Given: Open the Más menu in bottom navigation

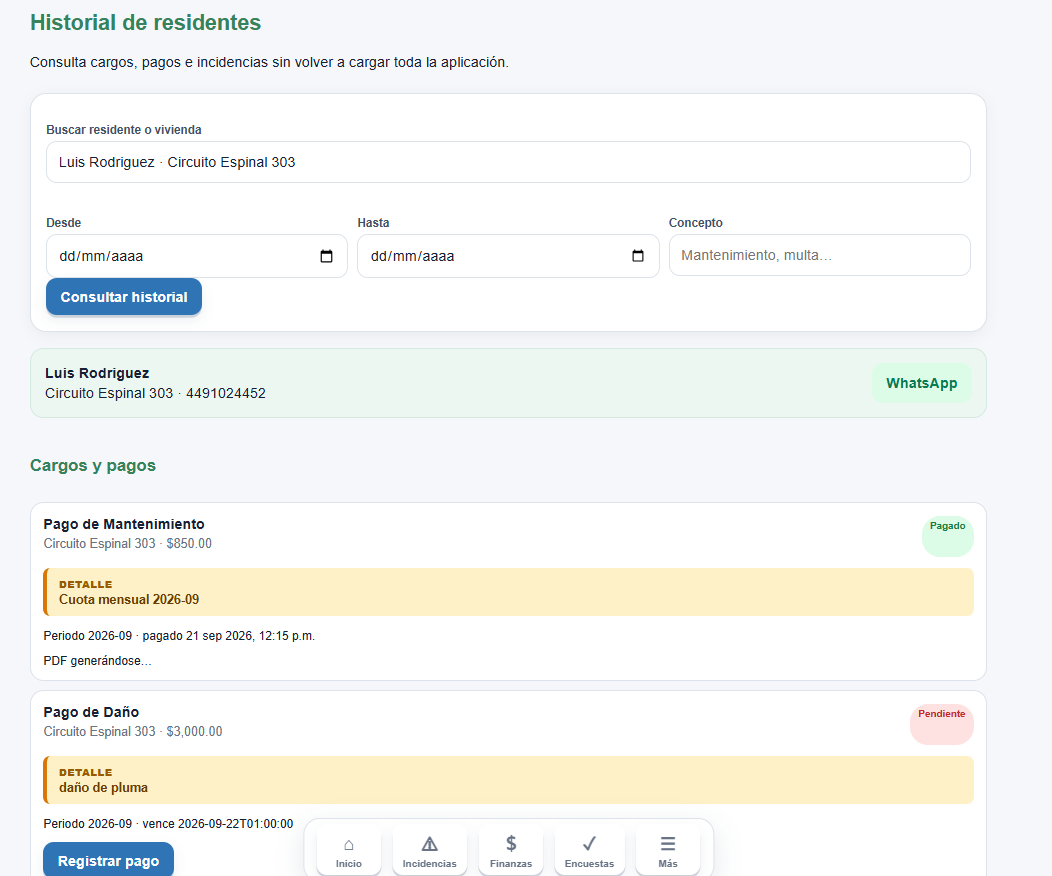Looking at the screenshot, I should pyautogui.click(x=668, y=852).
